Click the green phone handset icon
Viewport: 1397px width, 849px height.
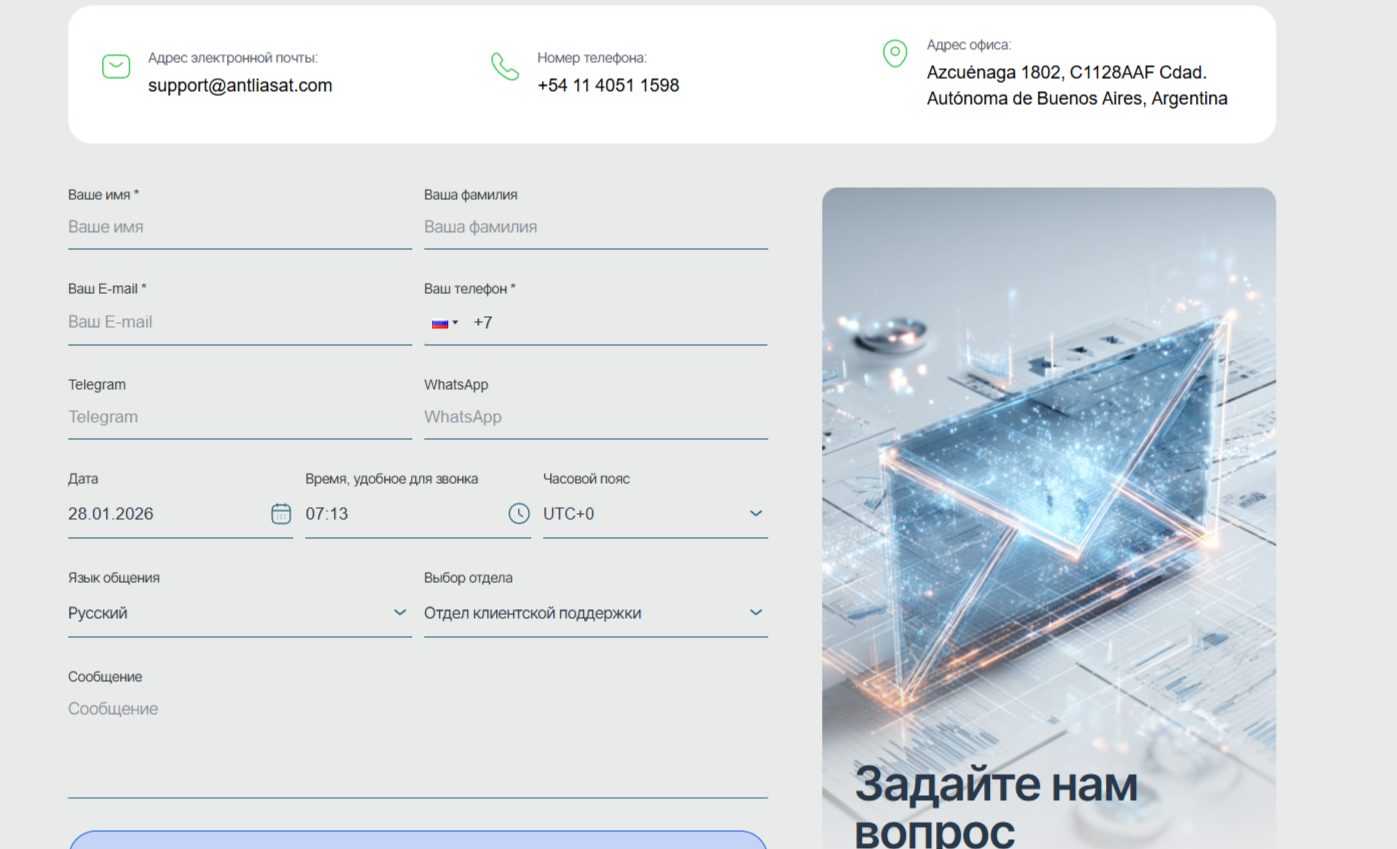(x=504, y=70)
